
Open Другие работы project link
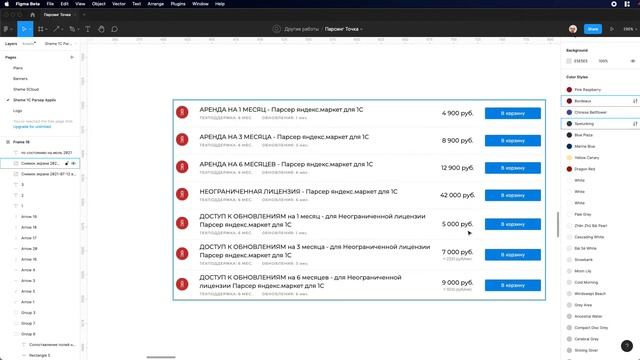301,29
